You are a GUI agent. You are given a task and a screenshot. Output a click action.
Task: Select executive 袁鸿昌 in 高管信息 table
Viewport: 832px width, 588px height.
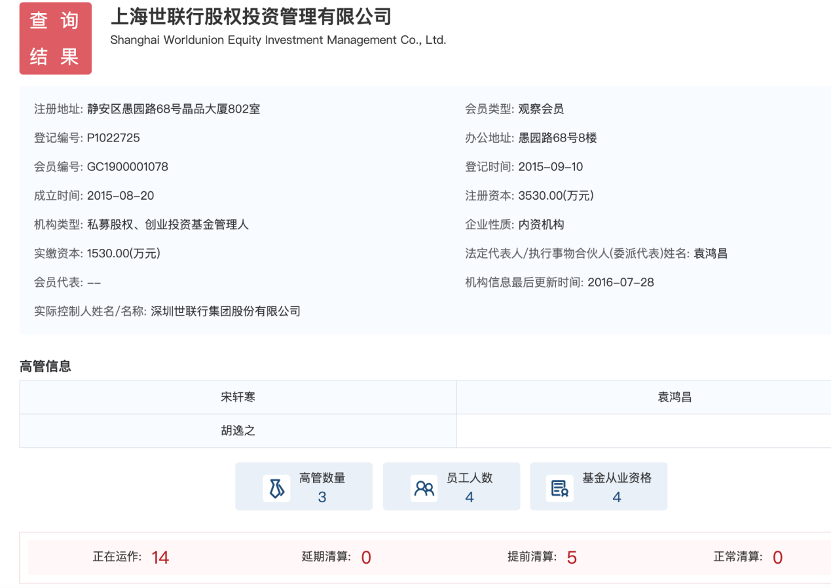674,397
